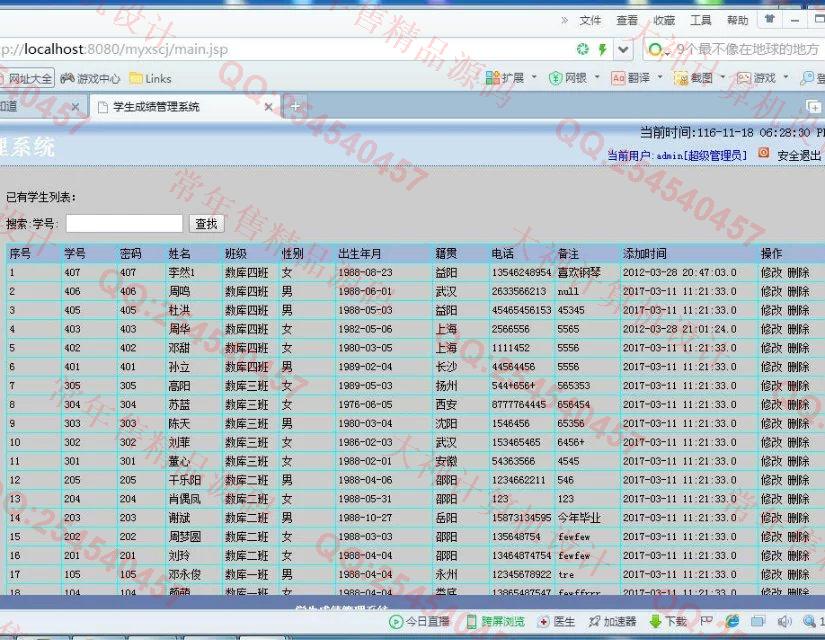Select the note cell 今年毕业

click(579, 518)
